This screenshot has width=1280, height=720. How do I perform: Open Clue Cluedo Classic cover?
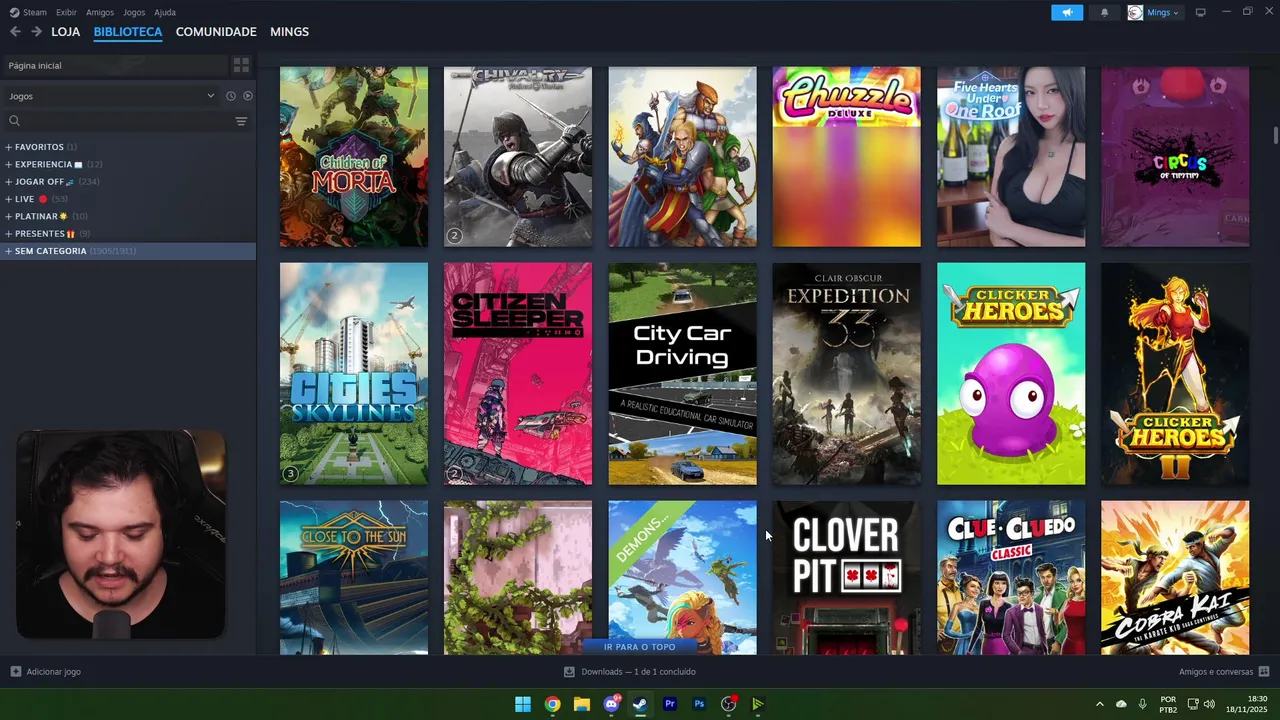(1011, 578)
